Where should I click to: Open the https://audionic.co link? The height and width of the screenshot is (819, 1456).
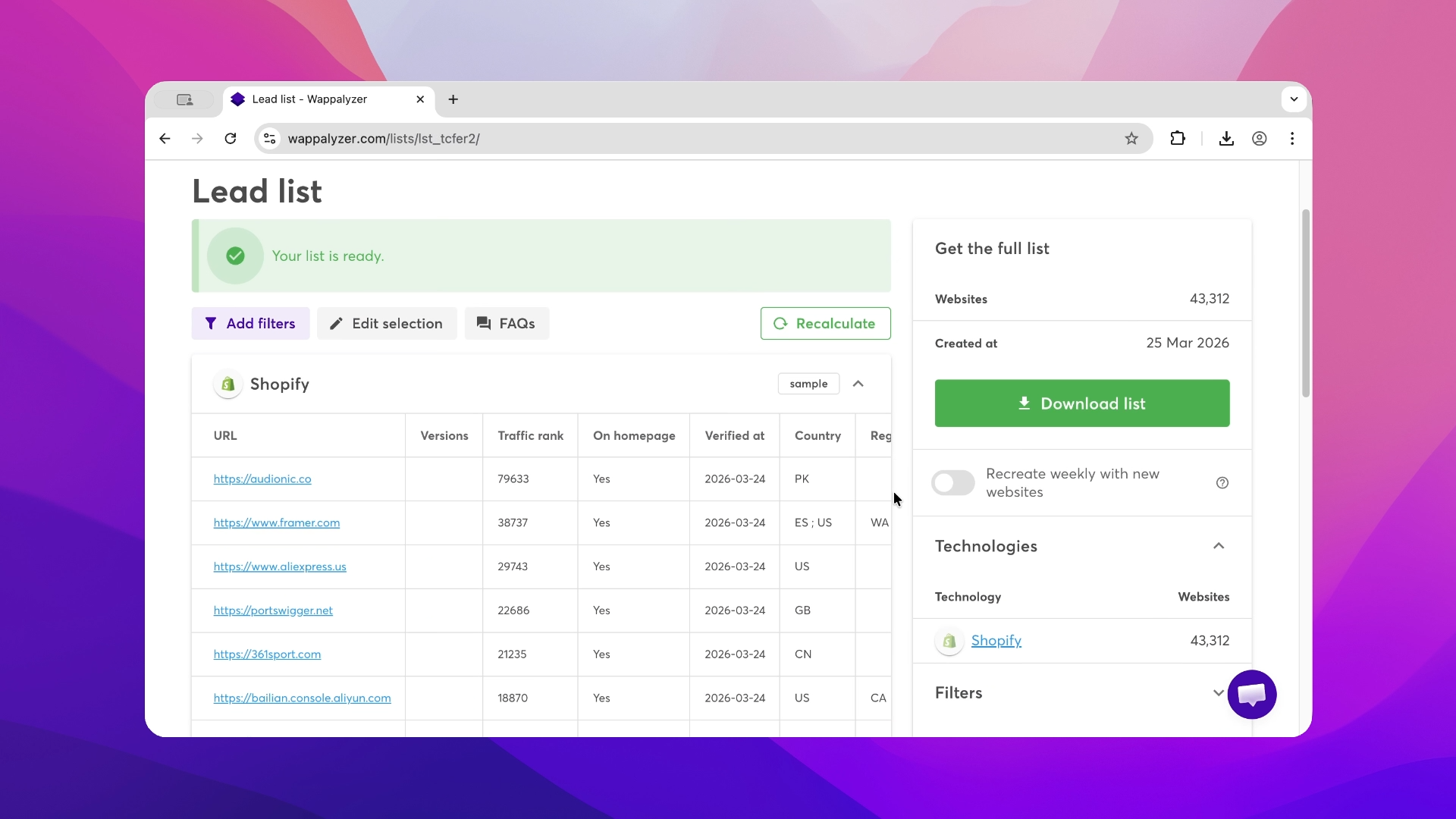tap(262, 479)
